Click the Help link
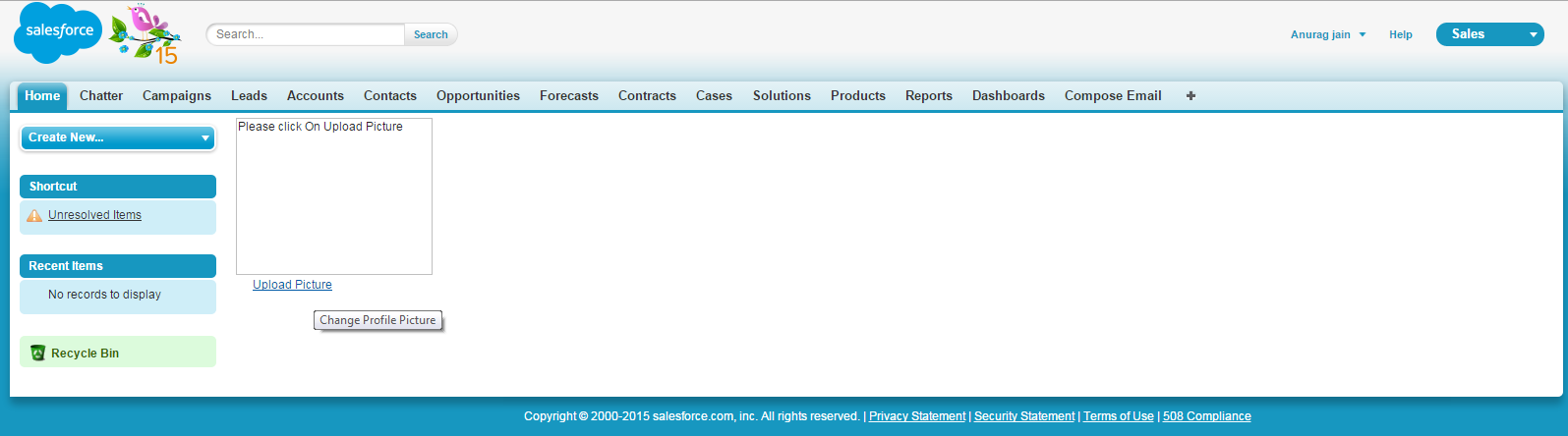 1400,34
